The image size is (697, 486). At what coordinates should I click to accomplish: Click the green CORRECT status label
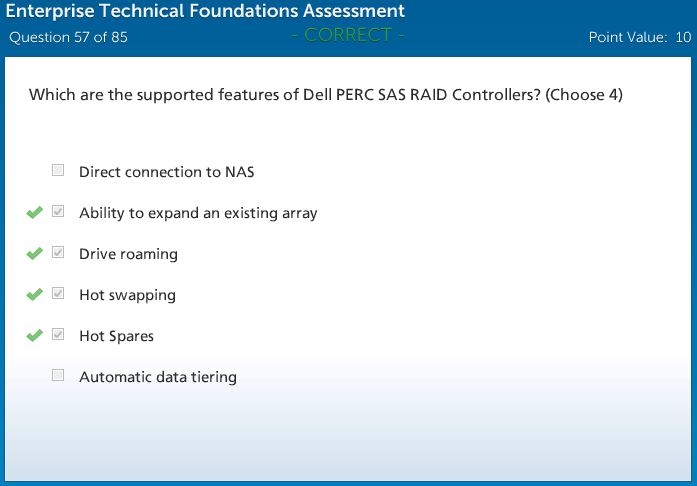pos(347,35)
